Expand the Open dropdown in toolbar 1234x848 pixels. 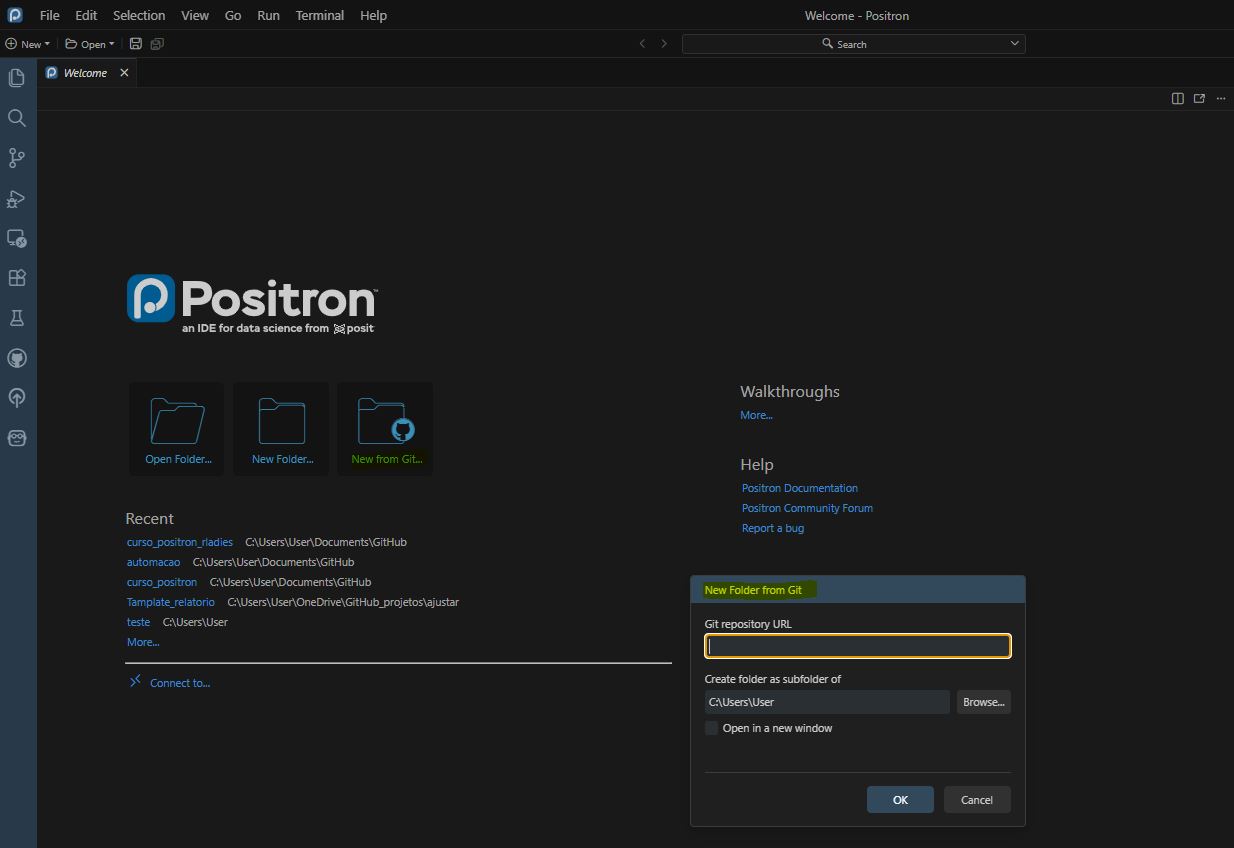point(90,44)
